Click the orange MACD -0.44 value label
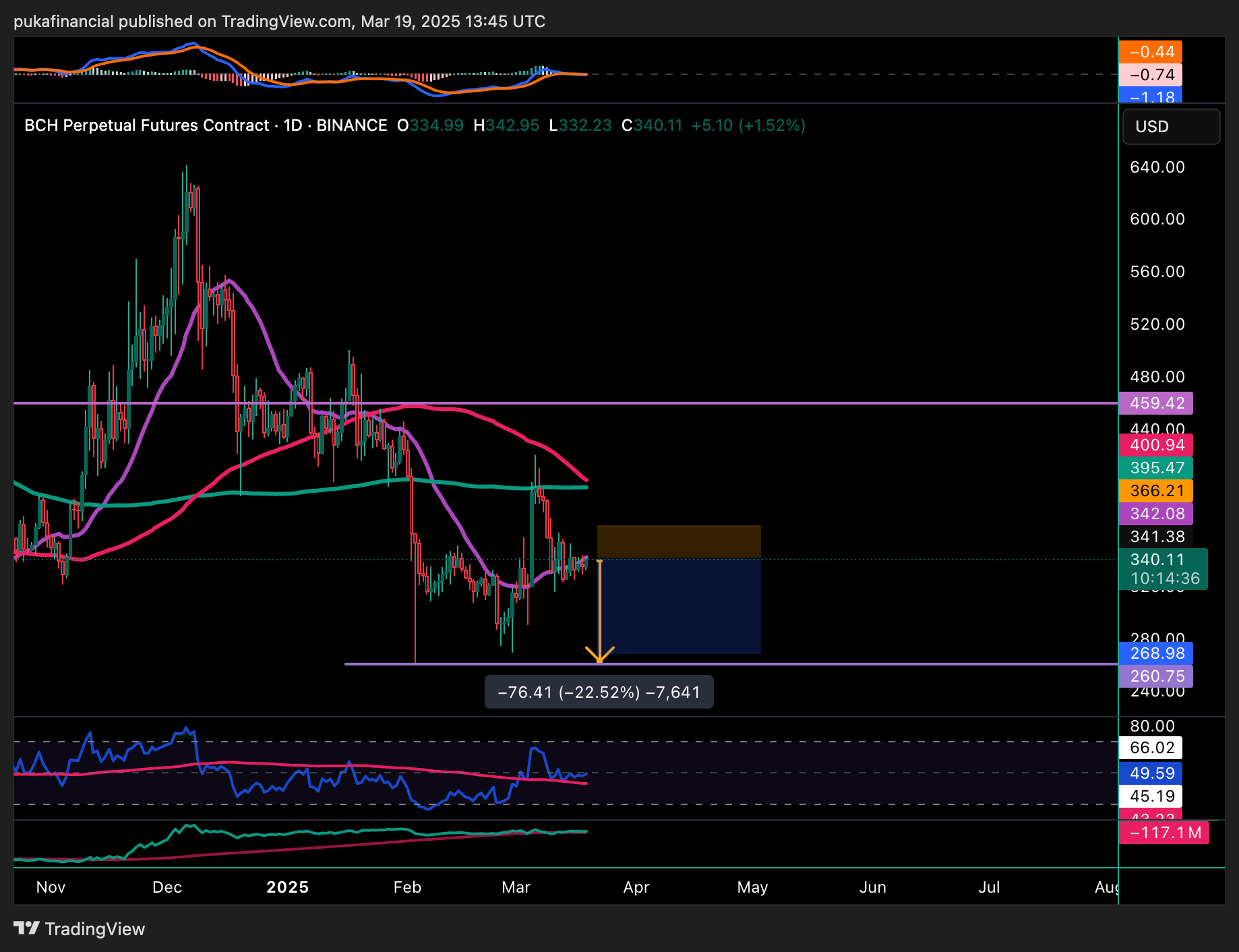 click(1150, 52)
